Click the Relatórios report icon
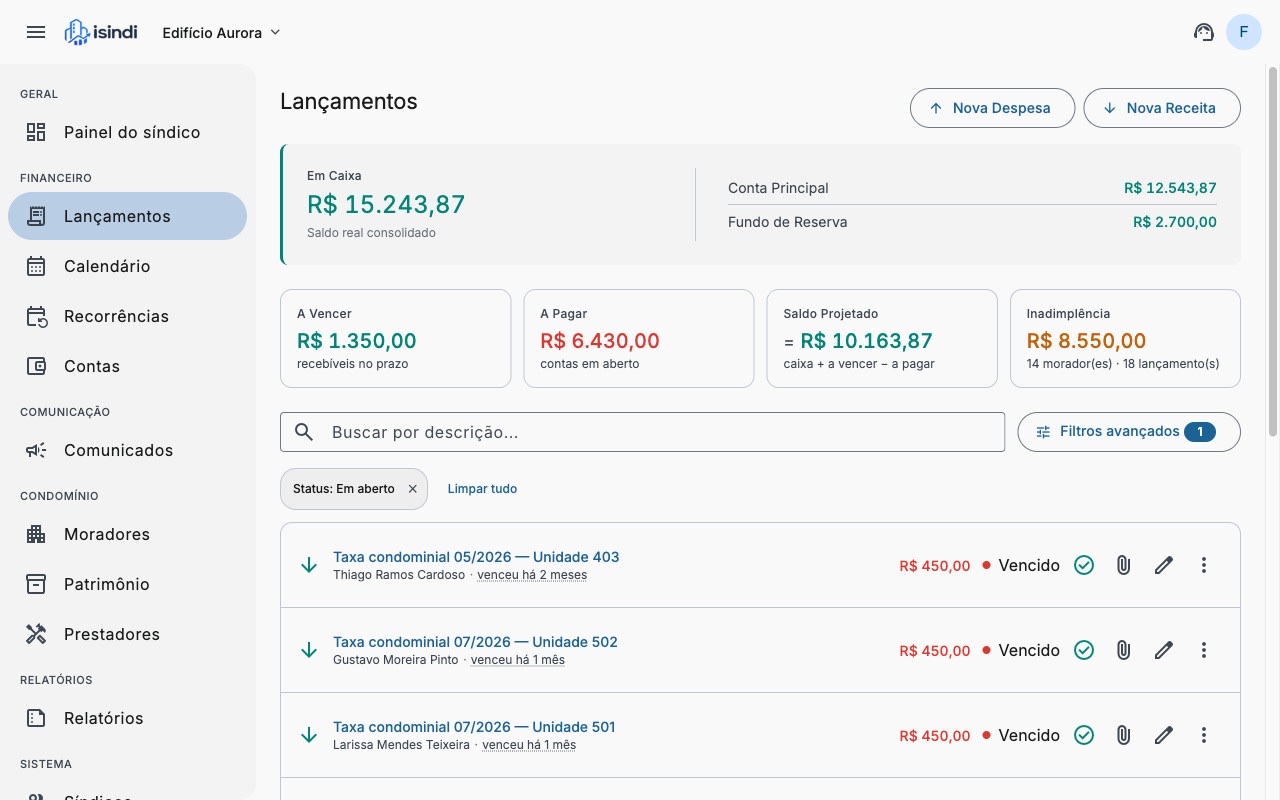 coord(36,718)
